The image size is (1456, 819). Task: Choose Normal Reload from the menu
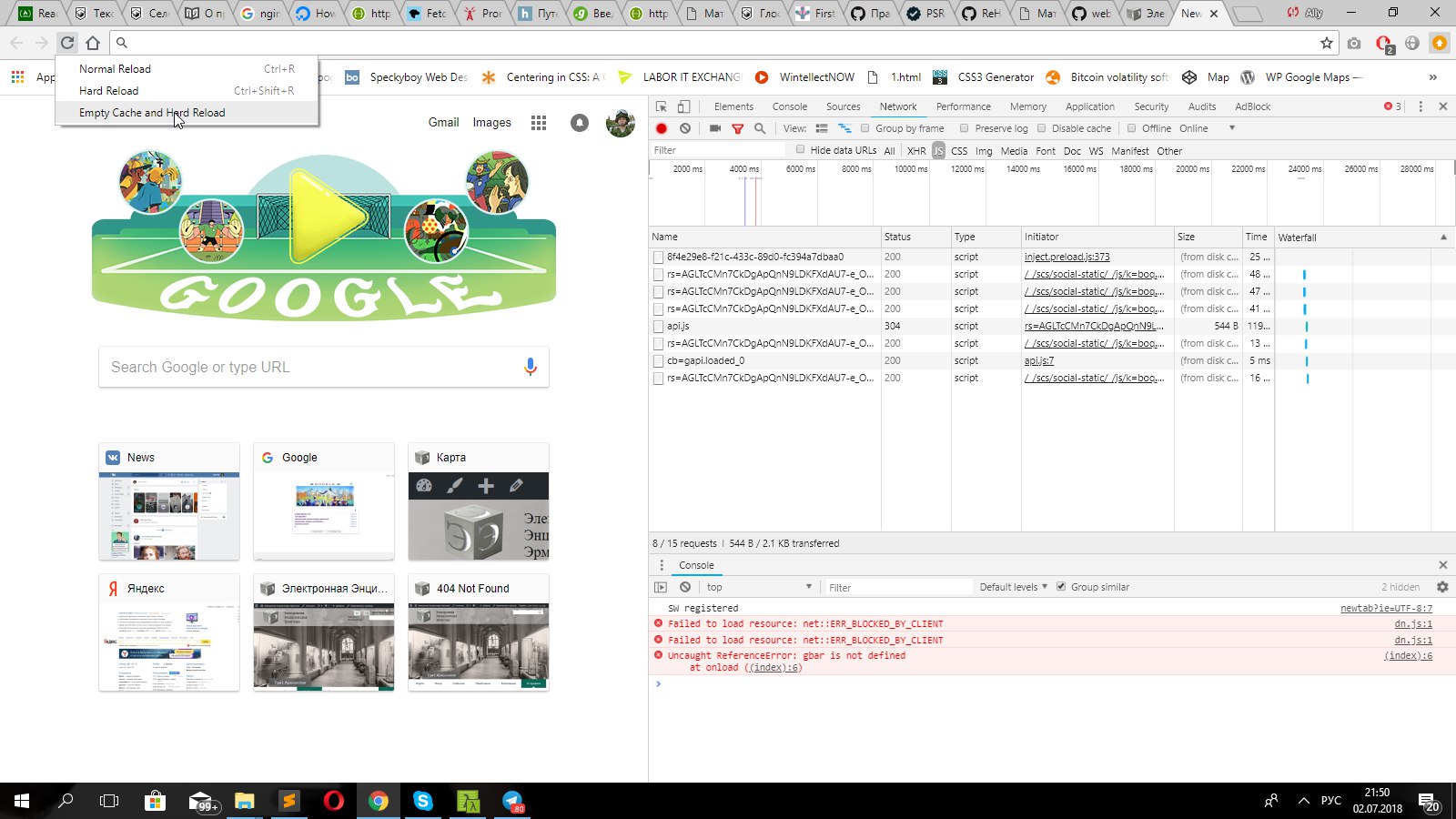(x=187, y=69)
